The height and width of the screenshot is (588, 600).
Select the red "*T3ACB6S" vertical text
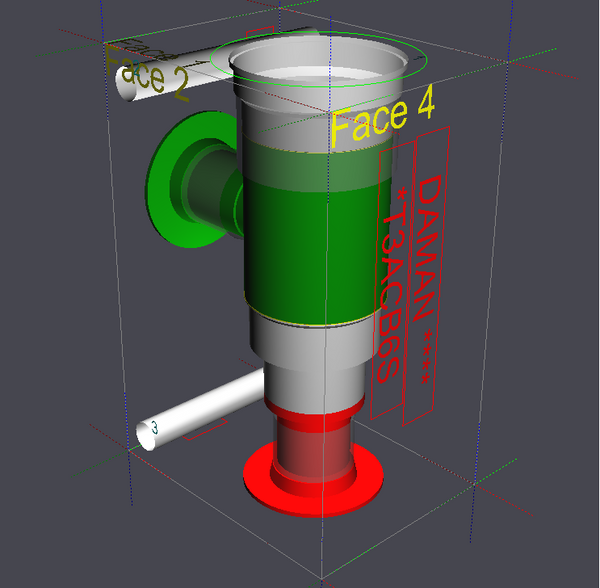[x=392, y=285]
